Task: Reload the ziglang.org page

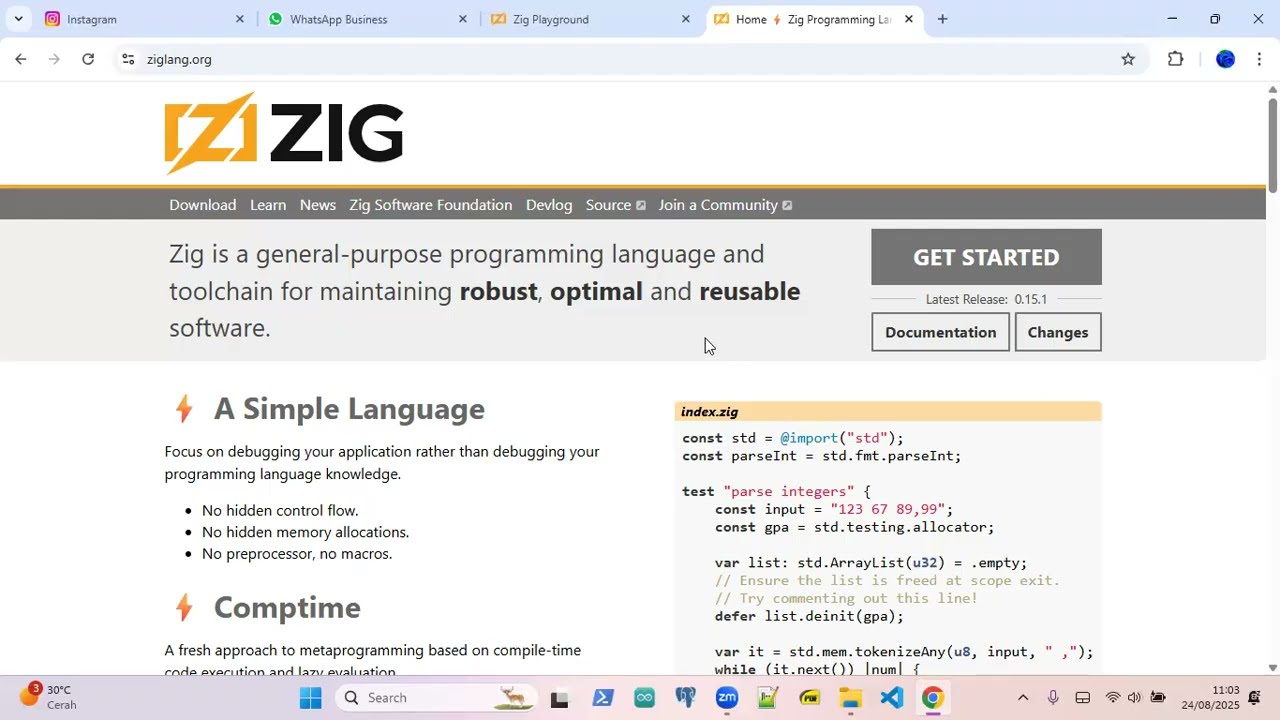Action: (88, 59)
